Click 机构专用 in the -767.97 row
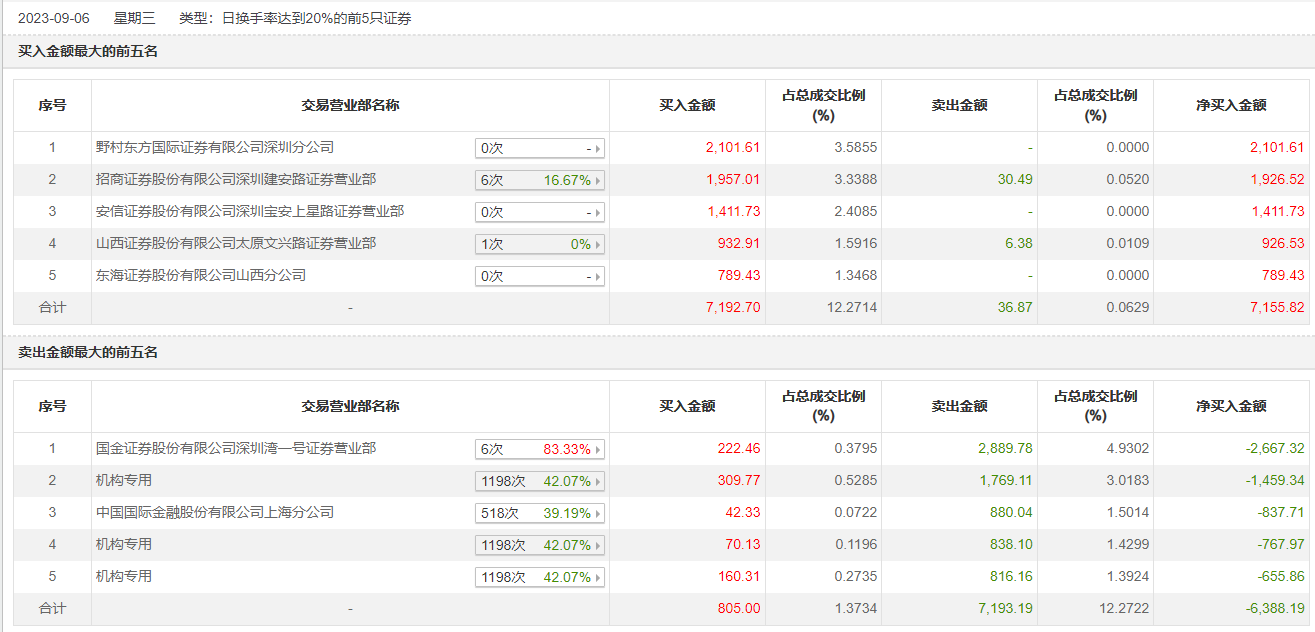The image size is (1315, 632). (123, 545)
